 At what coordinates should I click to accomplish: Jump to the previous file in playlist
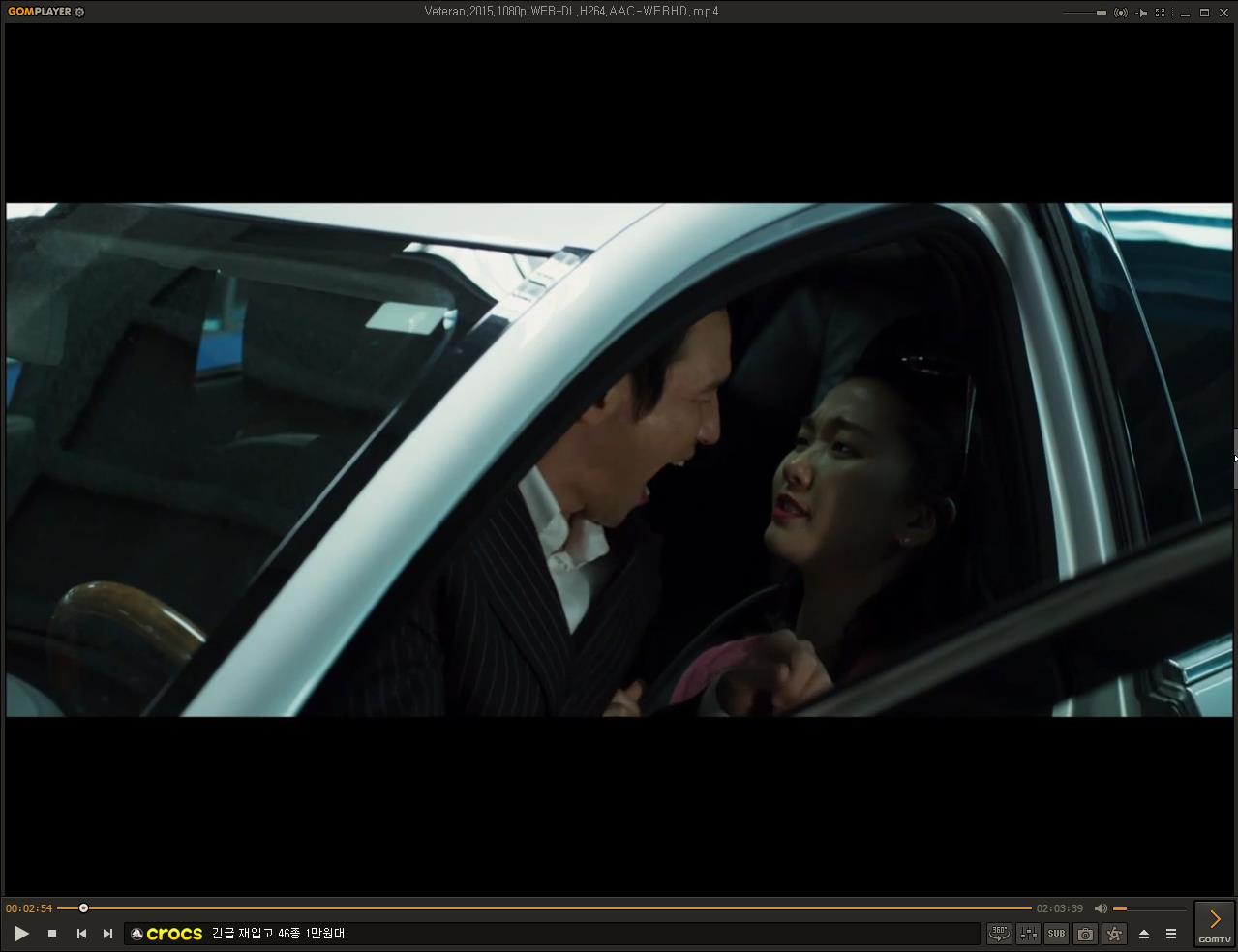point(81,934)
